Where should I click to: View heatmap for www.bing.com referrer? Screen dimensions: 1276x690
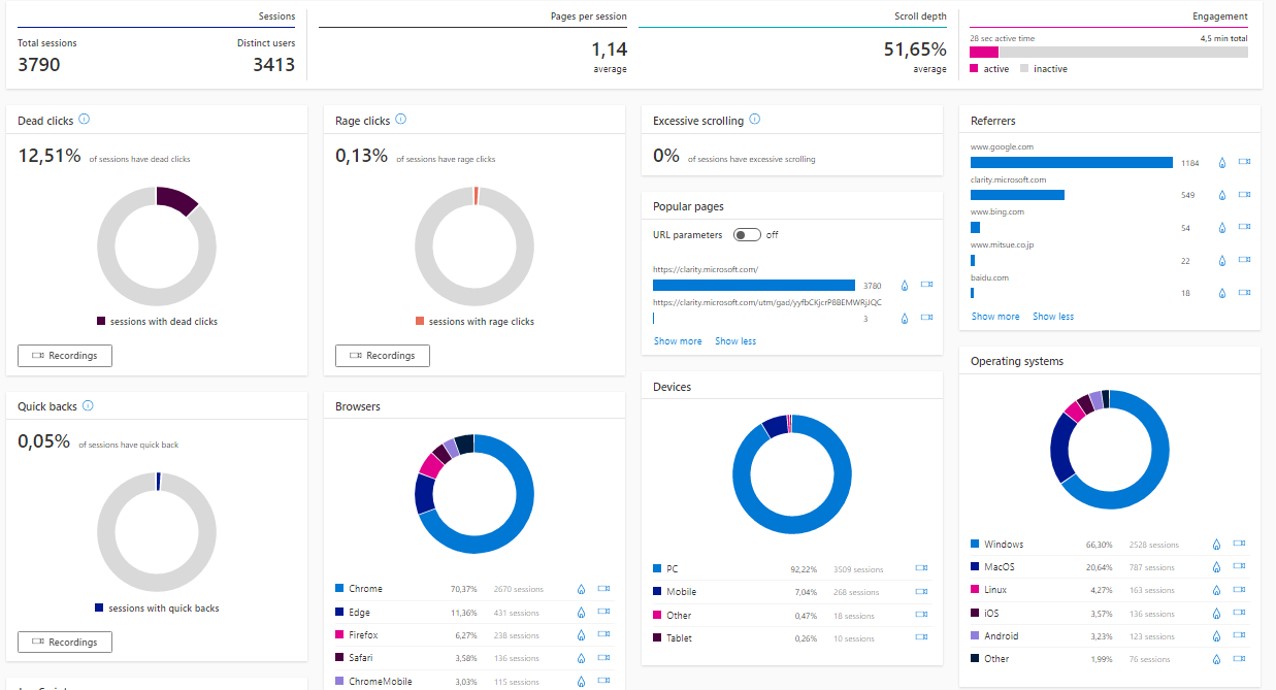point(1222,228)
